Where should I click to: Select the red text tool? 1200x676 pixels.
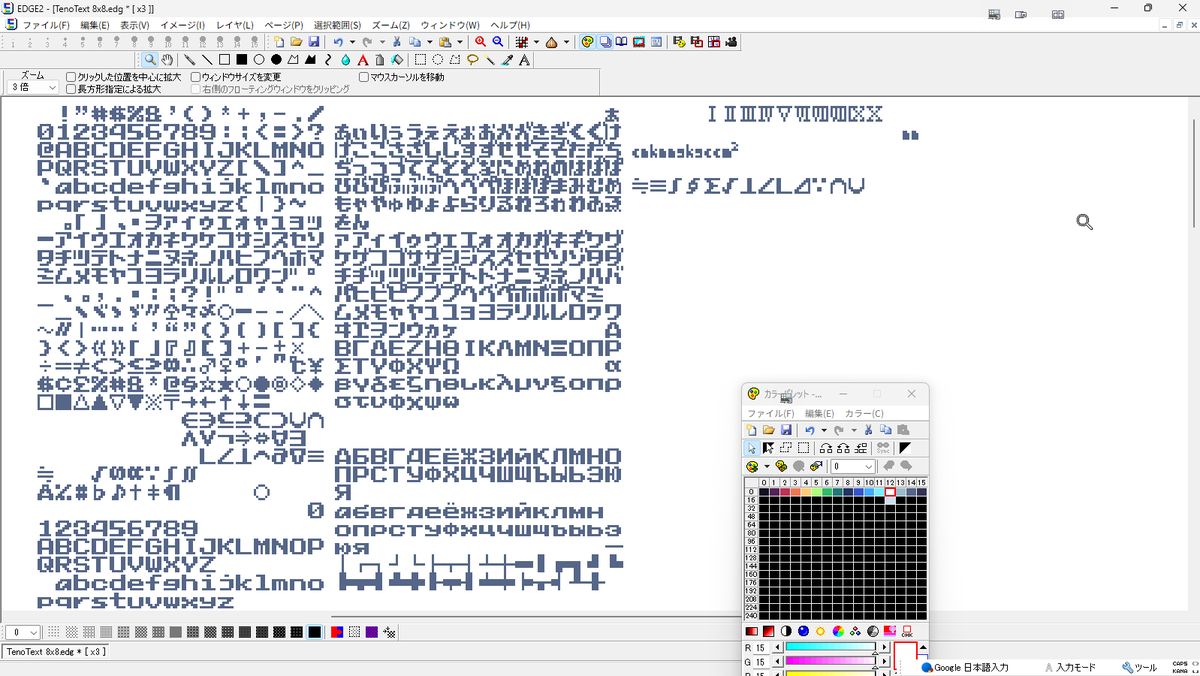click(x=362, y=60)
